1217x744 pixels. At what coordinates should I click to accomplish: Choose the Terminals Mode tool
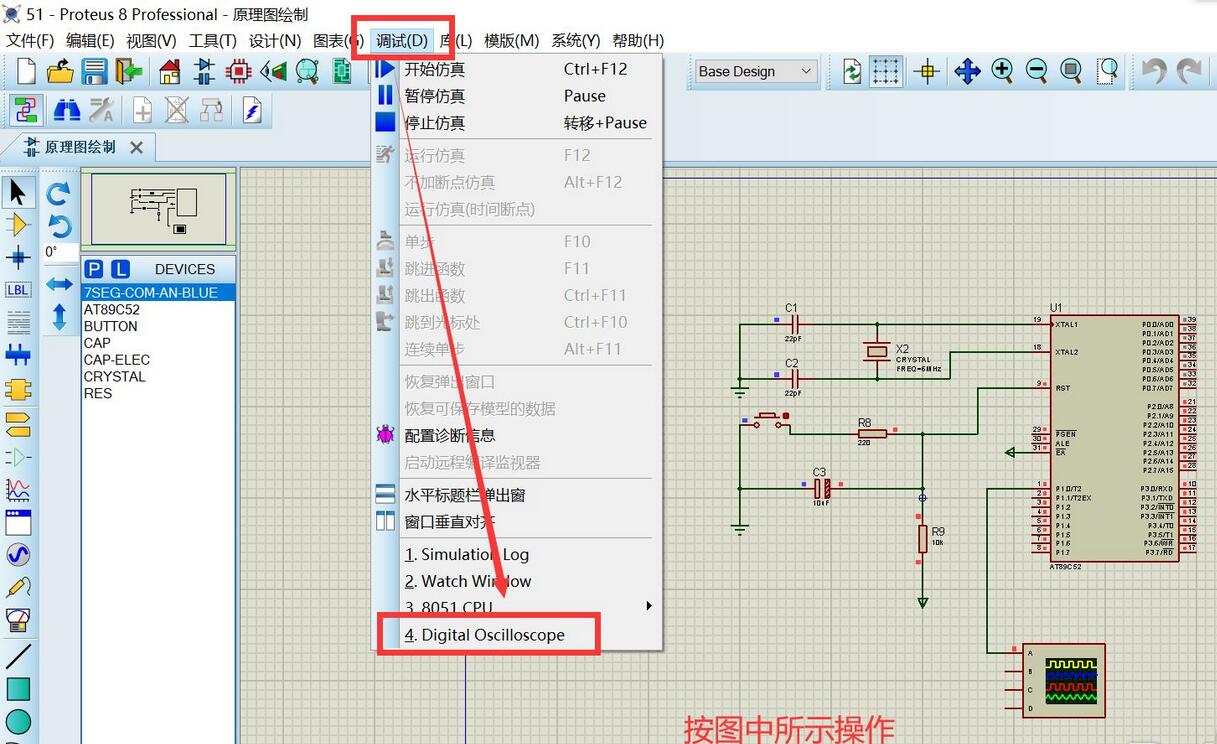pyautogui.click(x=18, y=423)
